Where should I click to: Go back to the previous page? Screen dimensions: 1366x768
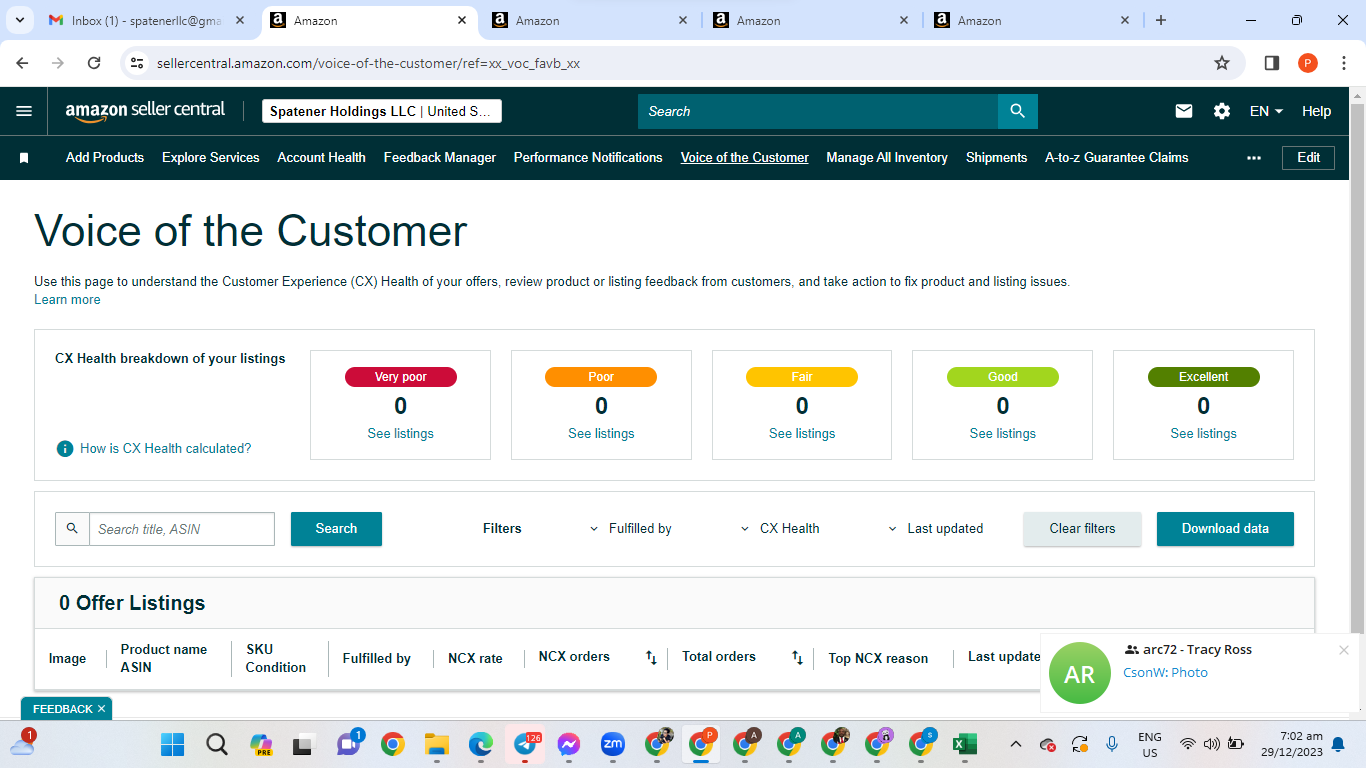click(23, 63)
